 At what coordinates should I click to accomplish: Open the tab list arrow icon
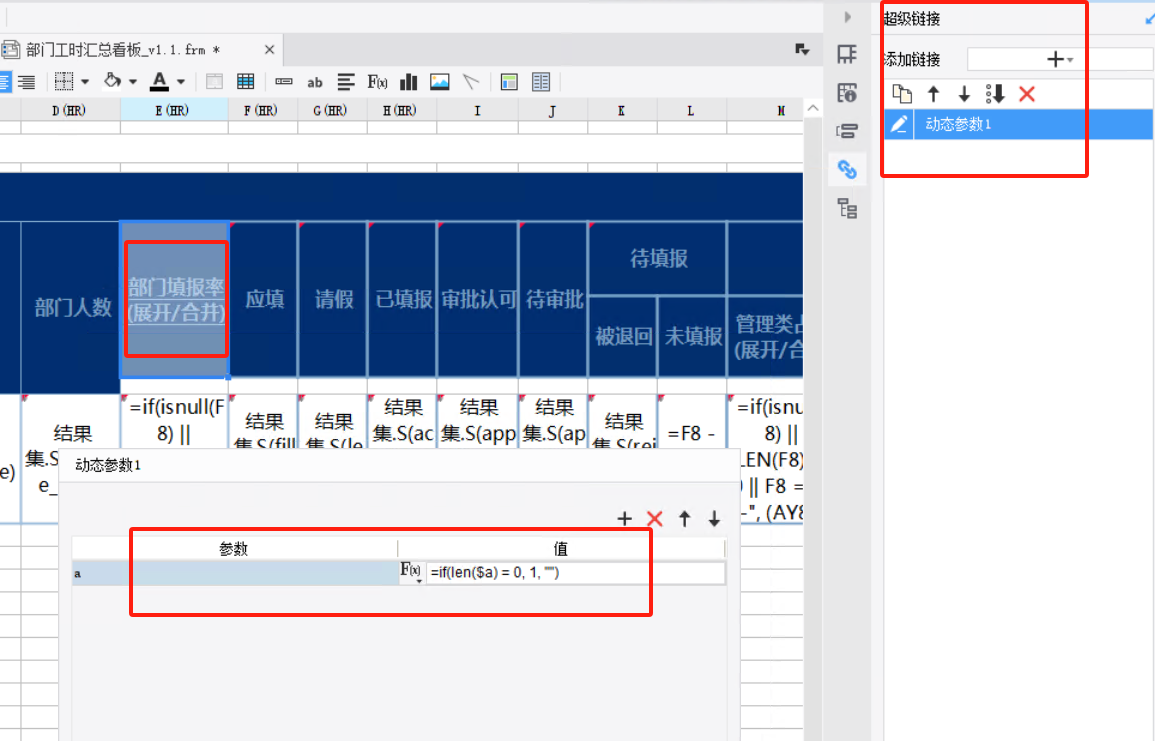click(x=802, y=49)
